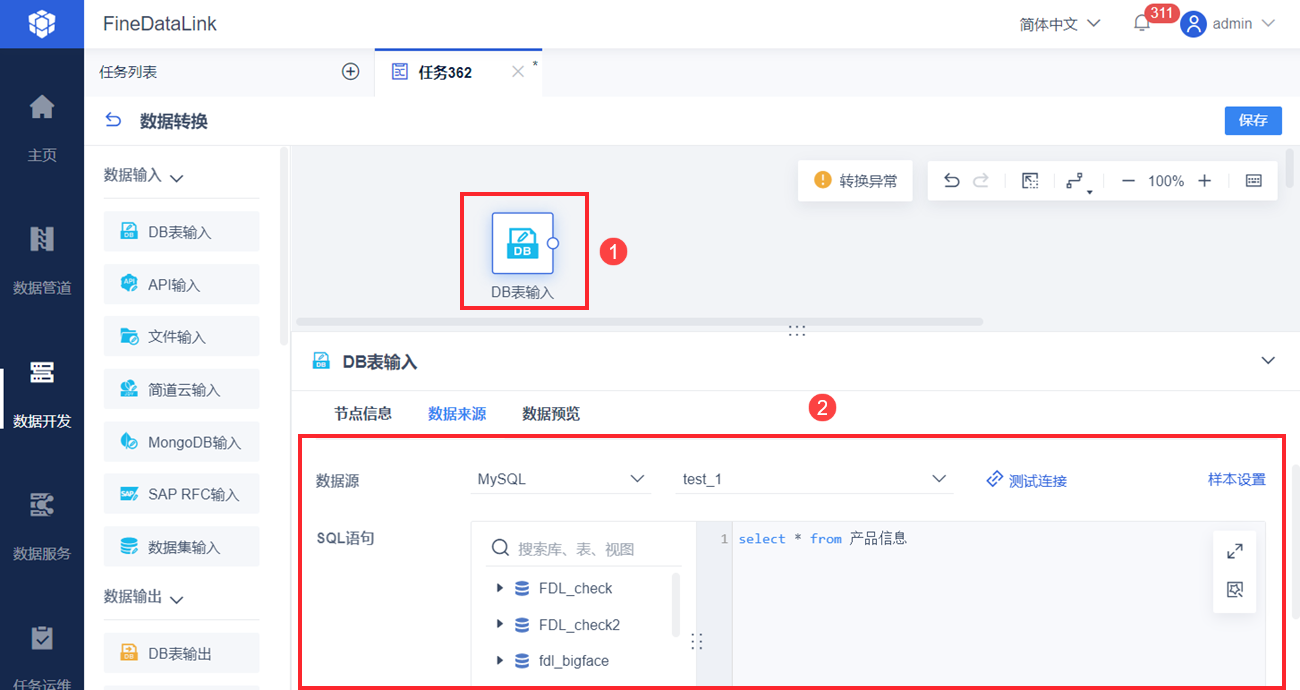Select the DB表输入 node on canvas
Viewport: 1300px width, 690px height.
522,243
